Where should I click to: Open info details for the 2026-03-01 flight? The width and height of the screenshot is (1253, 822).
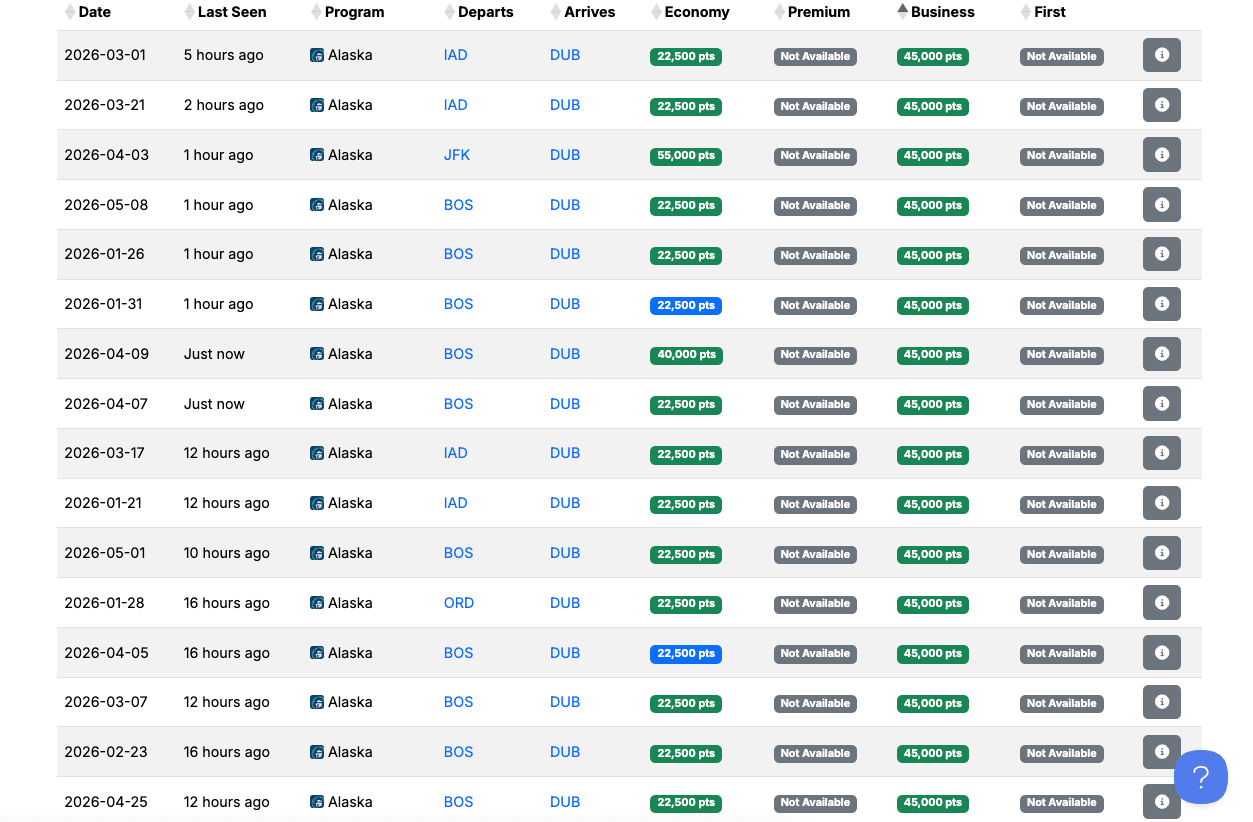(x=1161, y=55)
